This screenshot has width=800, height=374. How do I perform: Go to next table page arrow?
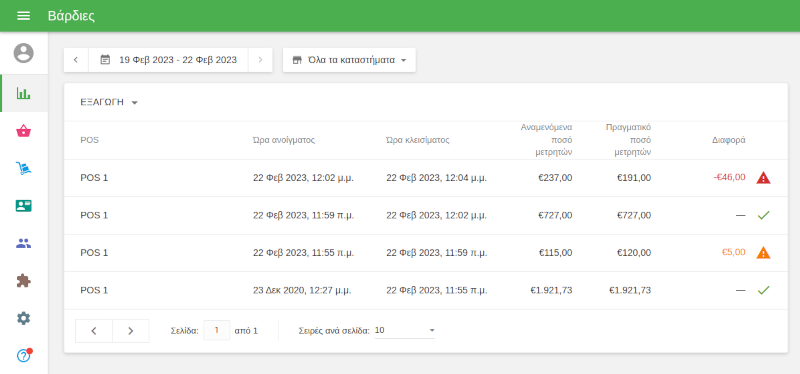[131, 331]
